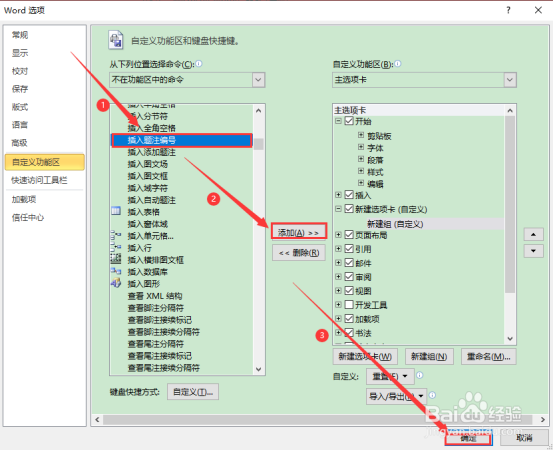Open 保存 options category
554x451 pixels.
click(20, 89)
